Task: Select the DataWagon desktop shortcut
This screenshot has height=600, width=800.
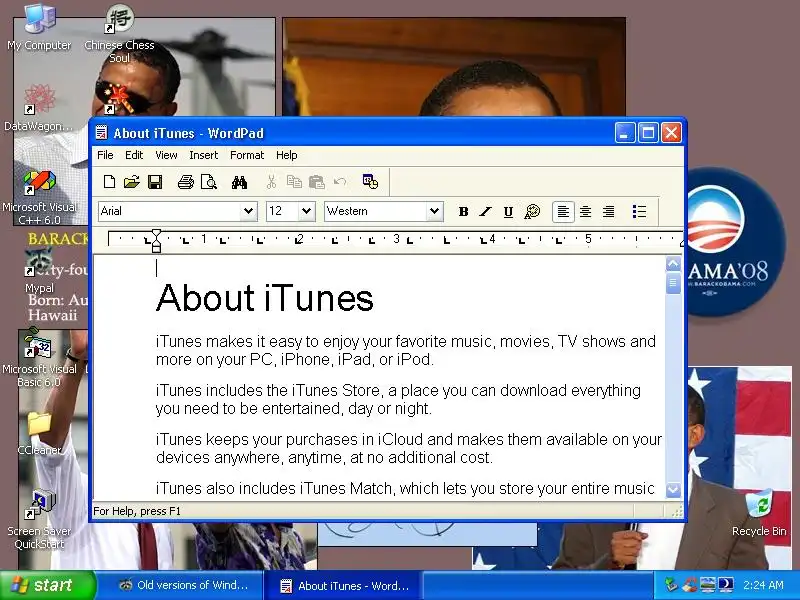Action: (x=38, y=106)
